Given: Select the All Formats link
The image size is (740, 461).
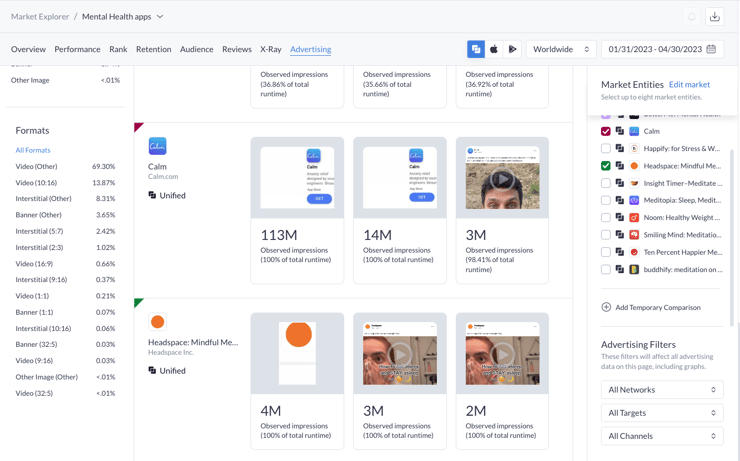Looking at the screenshot, I should 33,150.
